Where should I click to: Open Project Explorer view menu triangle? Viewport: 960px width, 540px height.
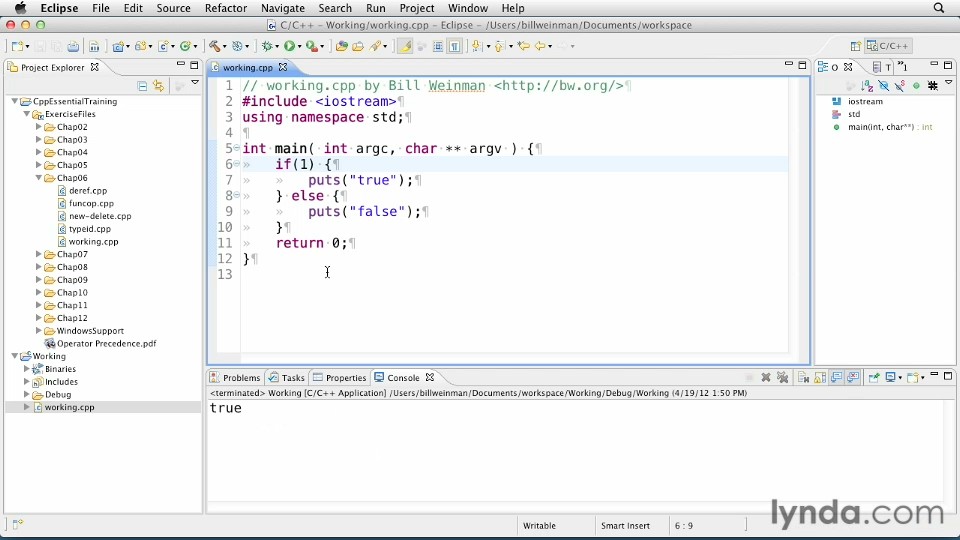195,83
